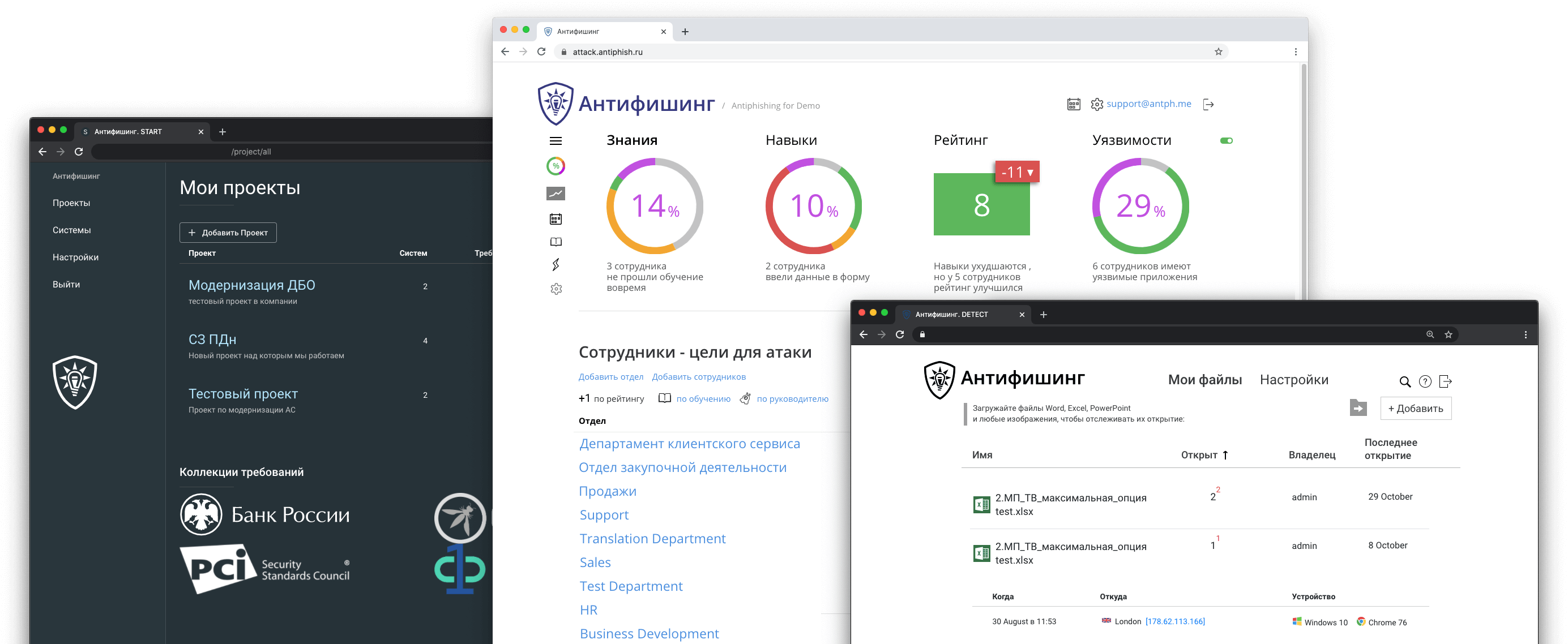
Task: Click the help question mark icon
Action: (x=1424, y=382)
